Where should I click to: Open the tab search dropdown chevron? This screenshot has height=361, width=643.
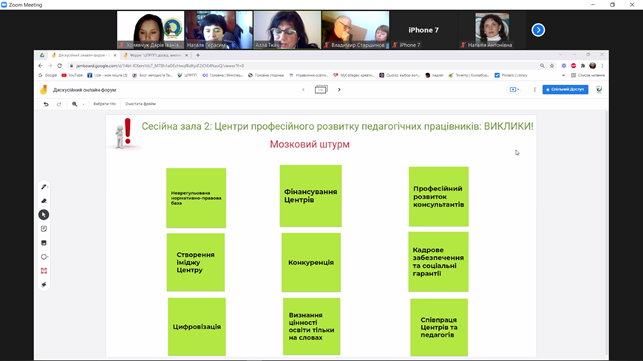point(560,55)
